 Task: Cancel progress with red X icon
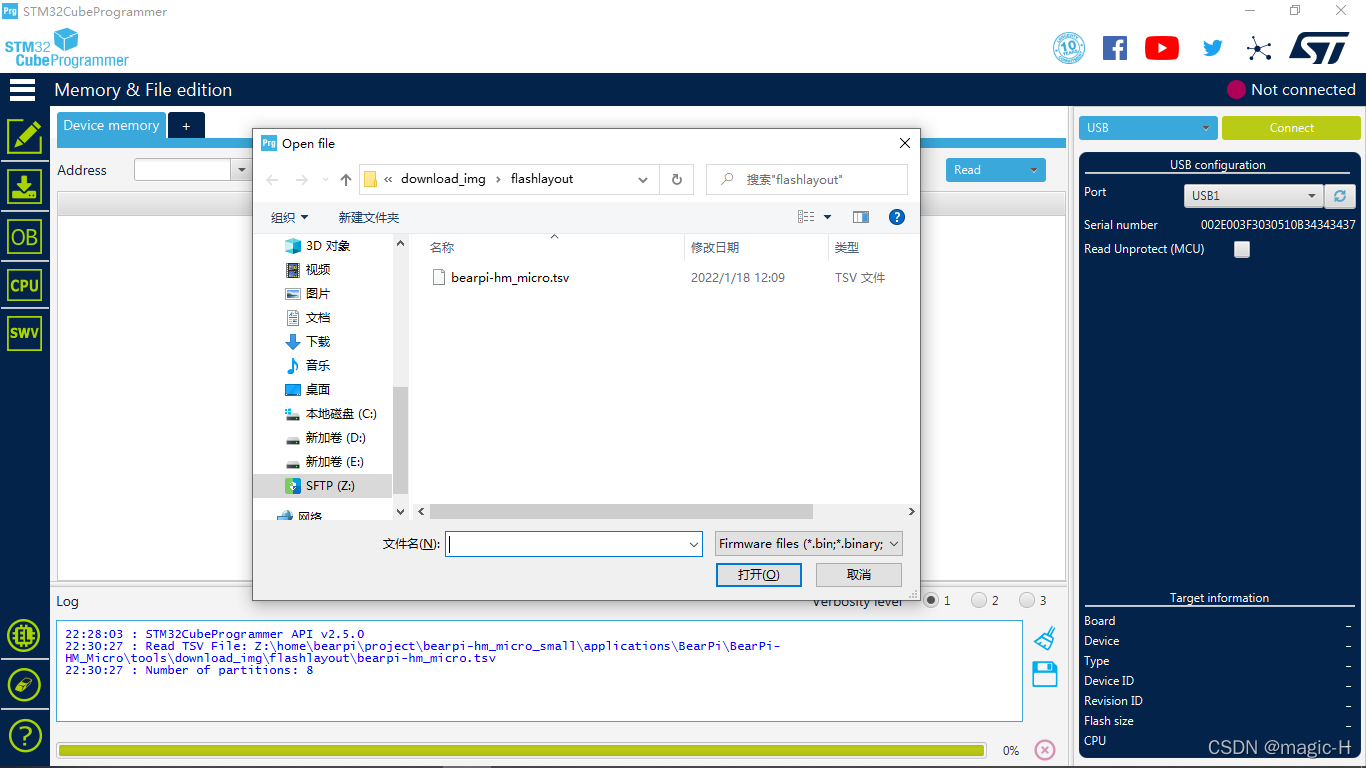coord(1045,750)
